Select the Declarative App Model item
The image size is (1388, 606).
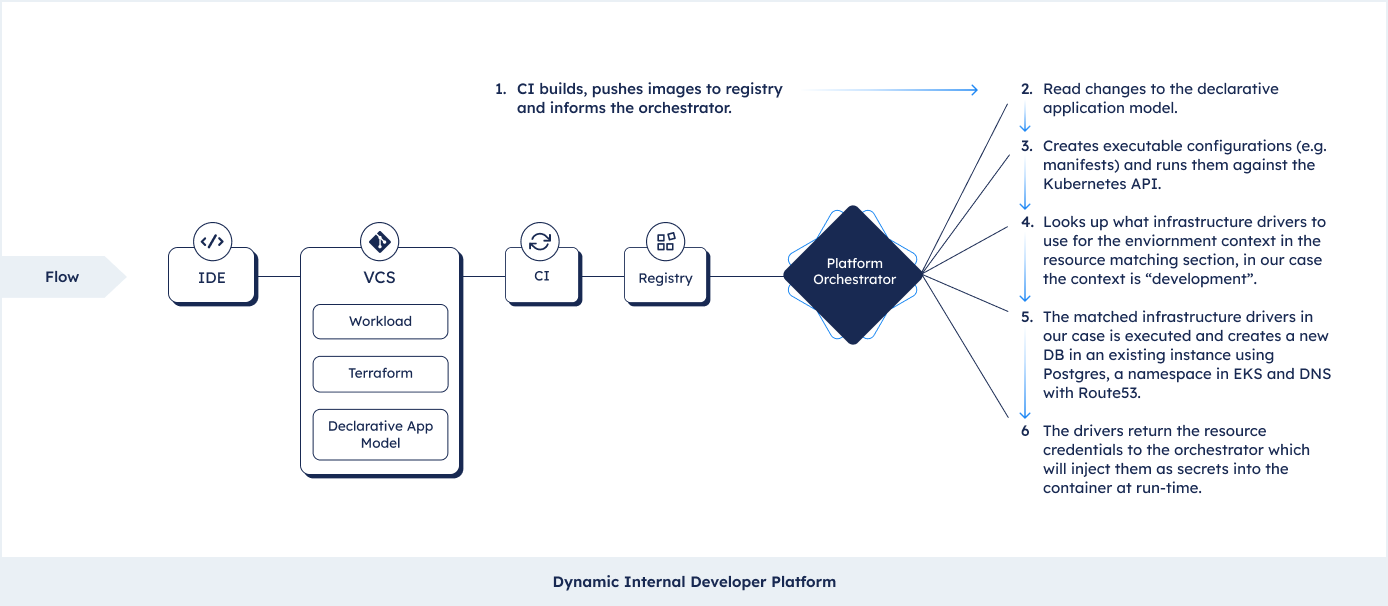coord(380,434)
